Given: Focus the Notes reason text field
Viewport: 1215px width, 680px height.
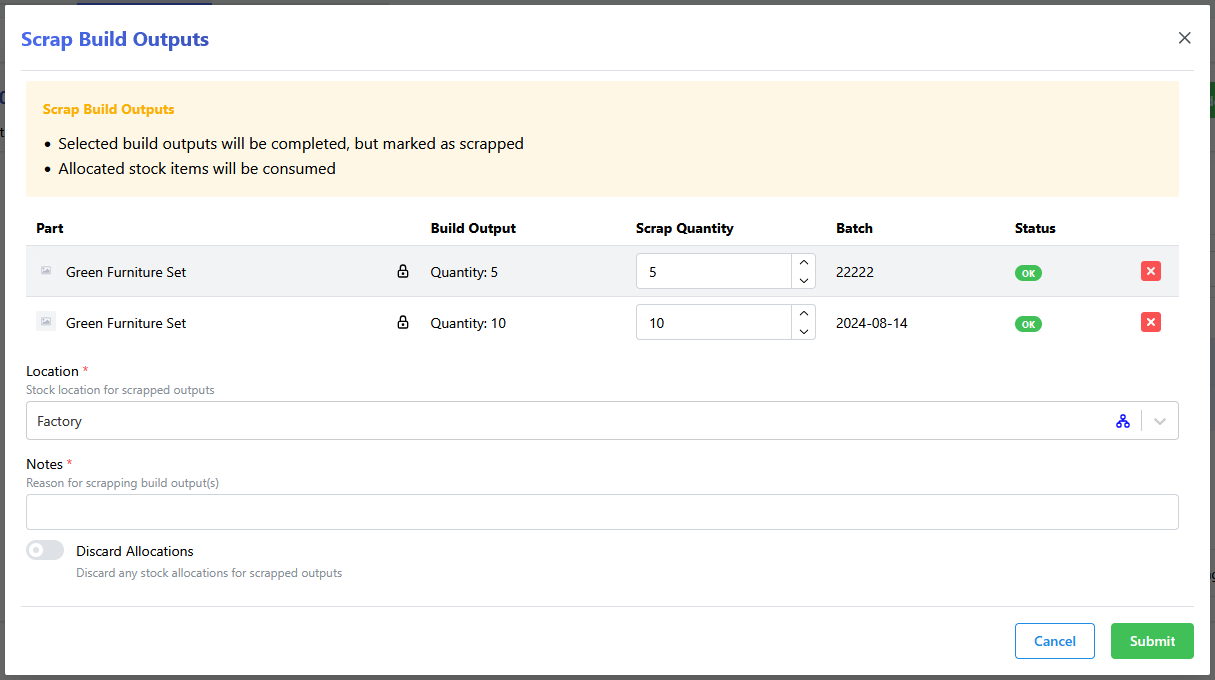Looking at the screenshot, I should [602, 512].
